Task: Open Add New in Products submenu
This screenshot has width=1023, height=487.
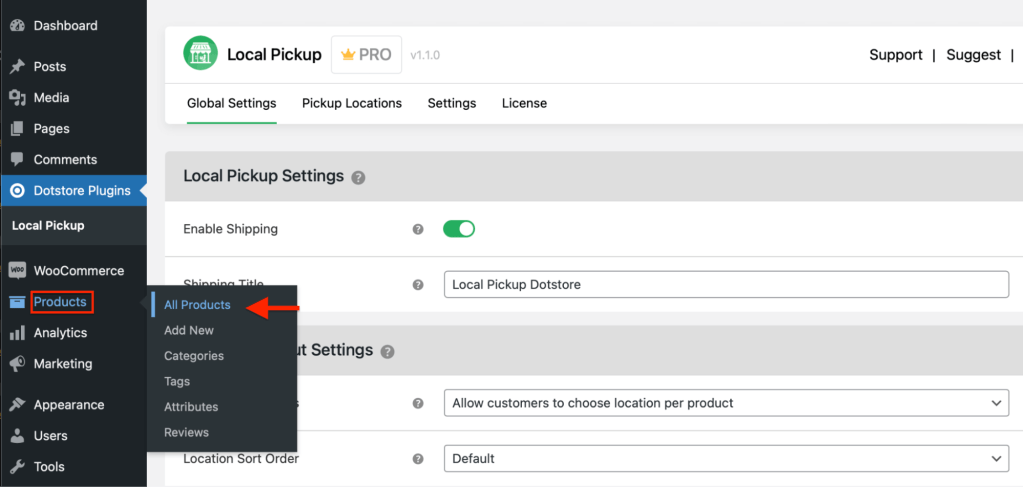Action: [x=189, y=330]
